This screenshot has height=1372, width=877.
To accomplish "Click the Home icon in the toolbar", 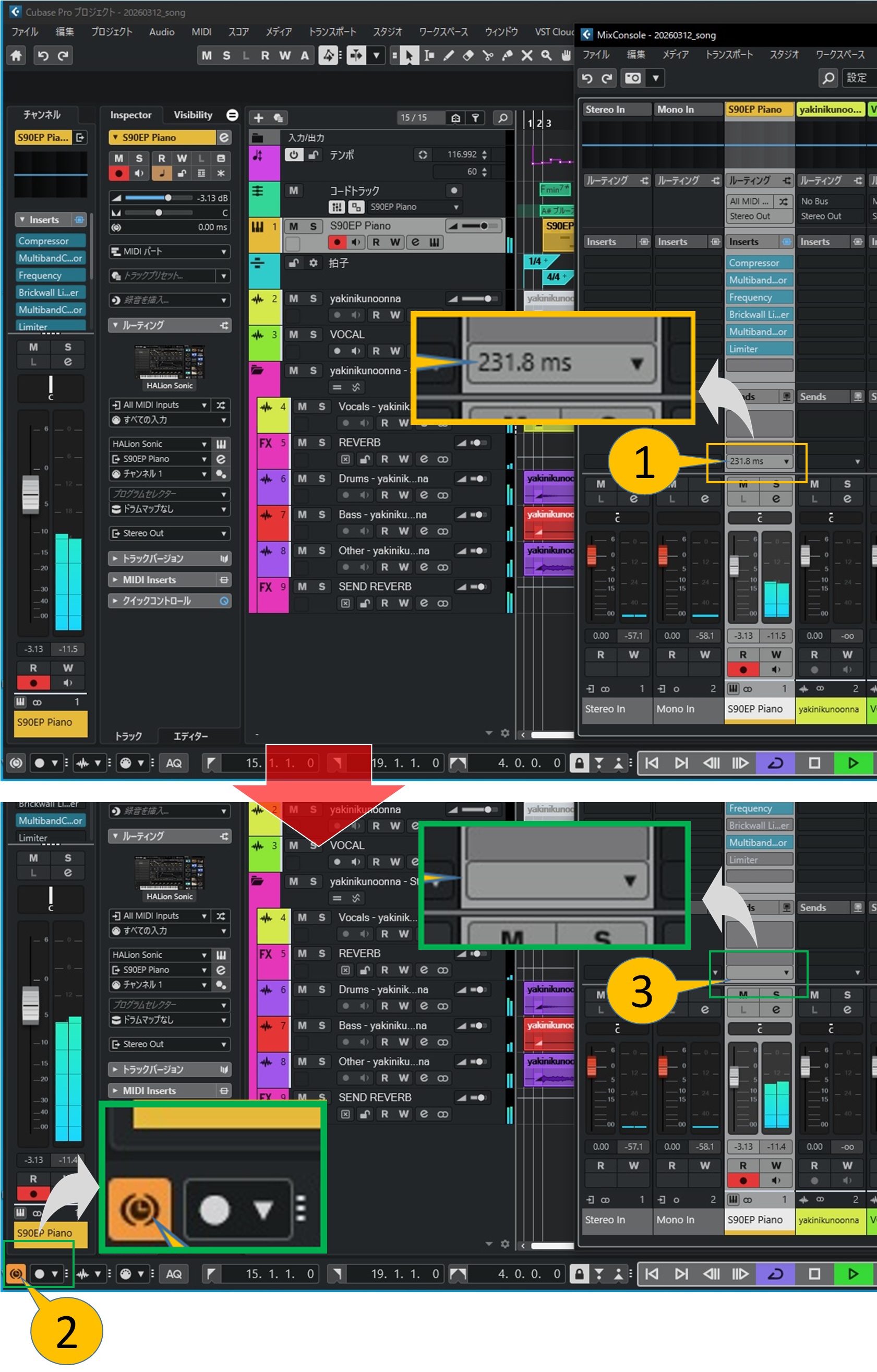I will [17, 55].
